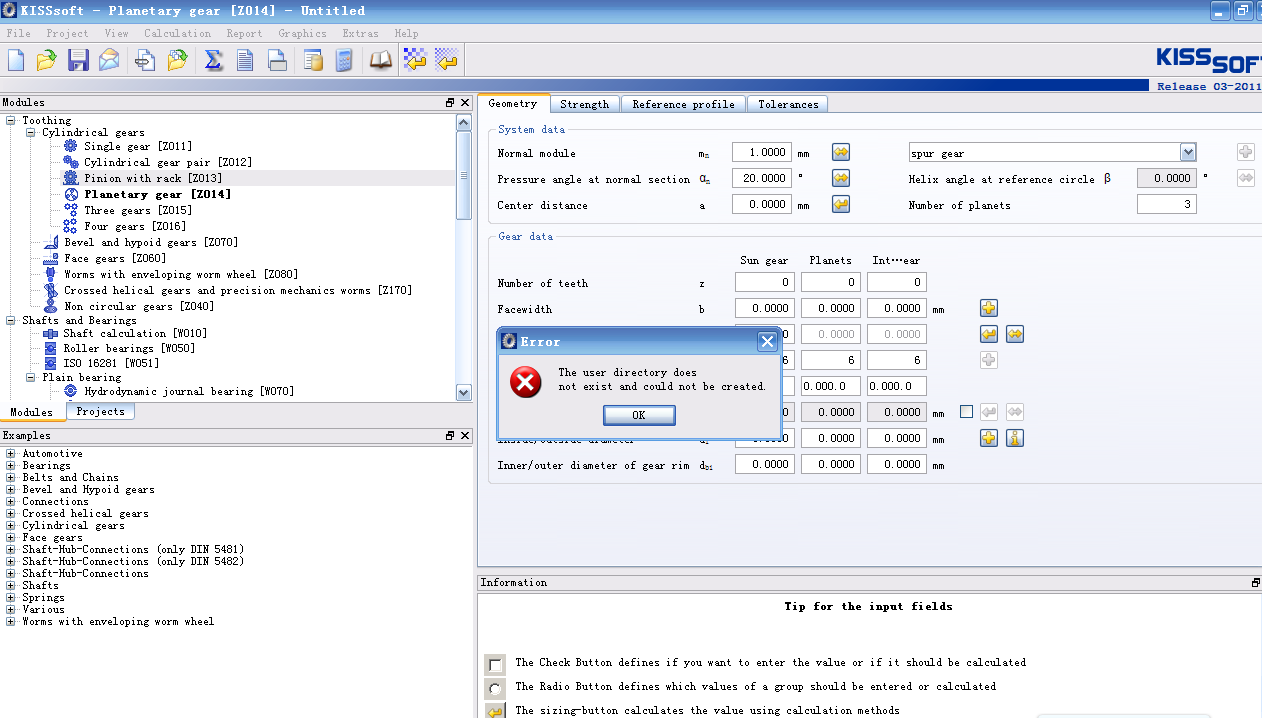Float the Examples panel using its title button
Viewport: 1262px width, 718px height.
[x=450, y=435]
